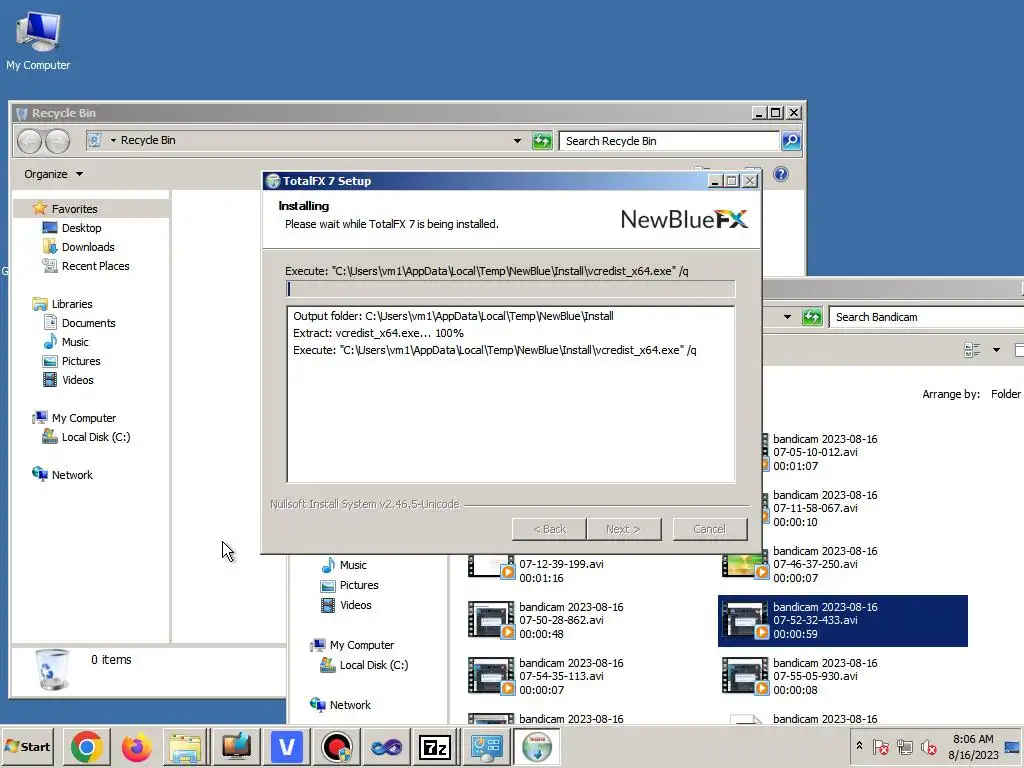Open 7-Zip from the taskbar

pos(436,747)
